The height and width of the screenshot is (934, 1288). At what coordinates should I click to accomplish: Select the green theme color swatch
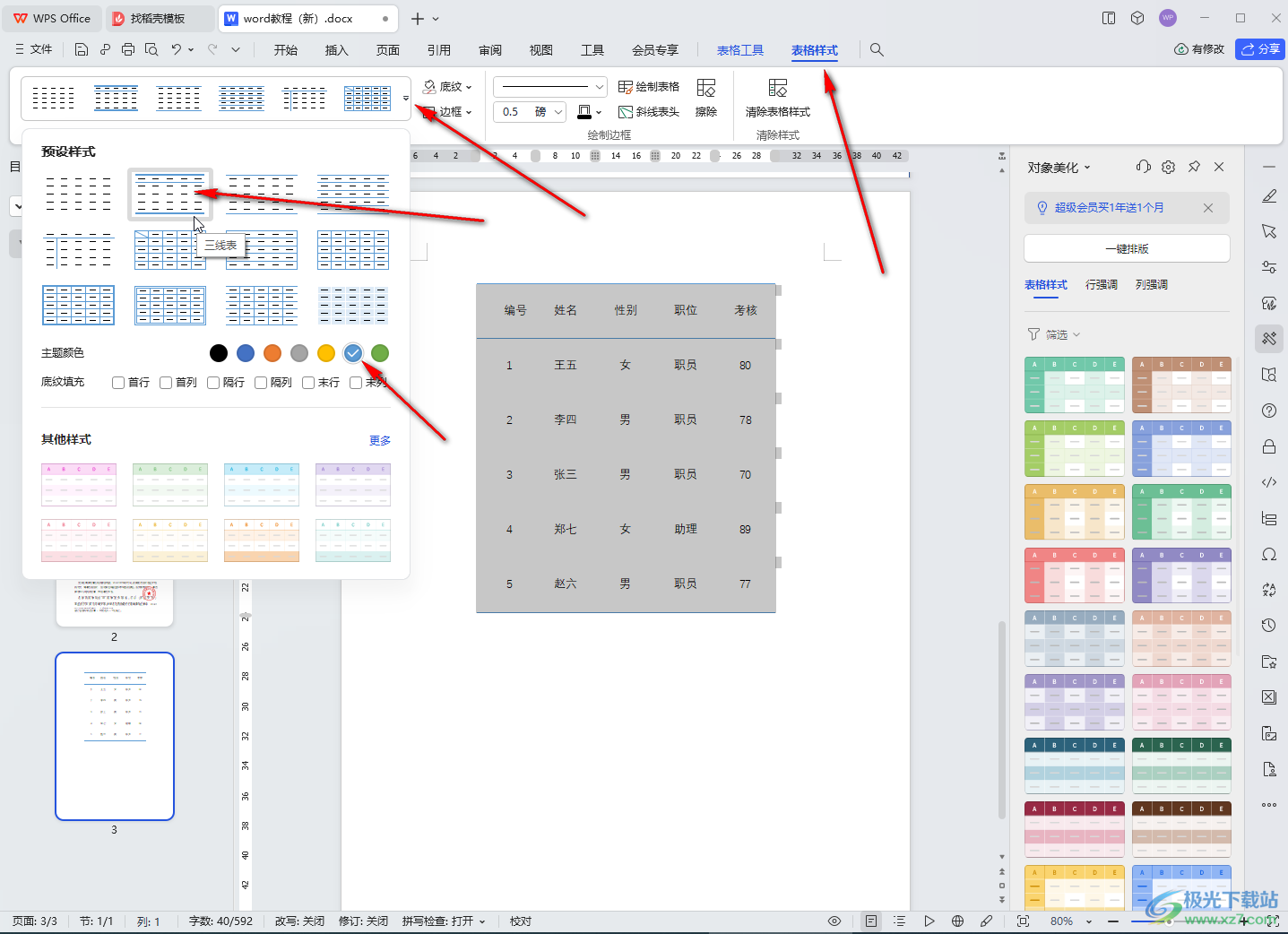pos(380,353)
